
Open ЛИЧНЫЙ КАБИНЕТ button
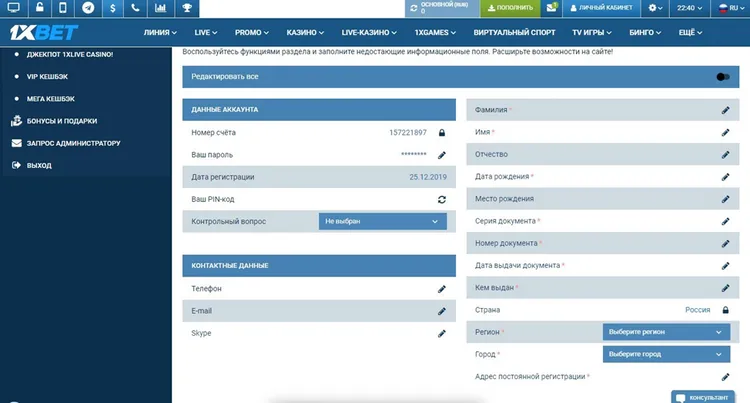(x=601, y=8)
